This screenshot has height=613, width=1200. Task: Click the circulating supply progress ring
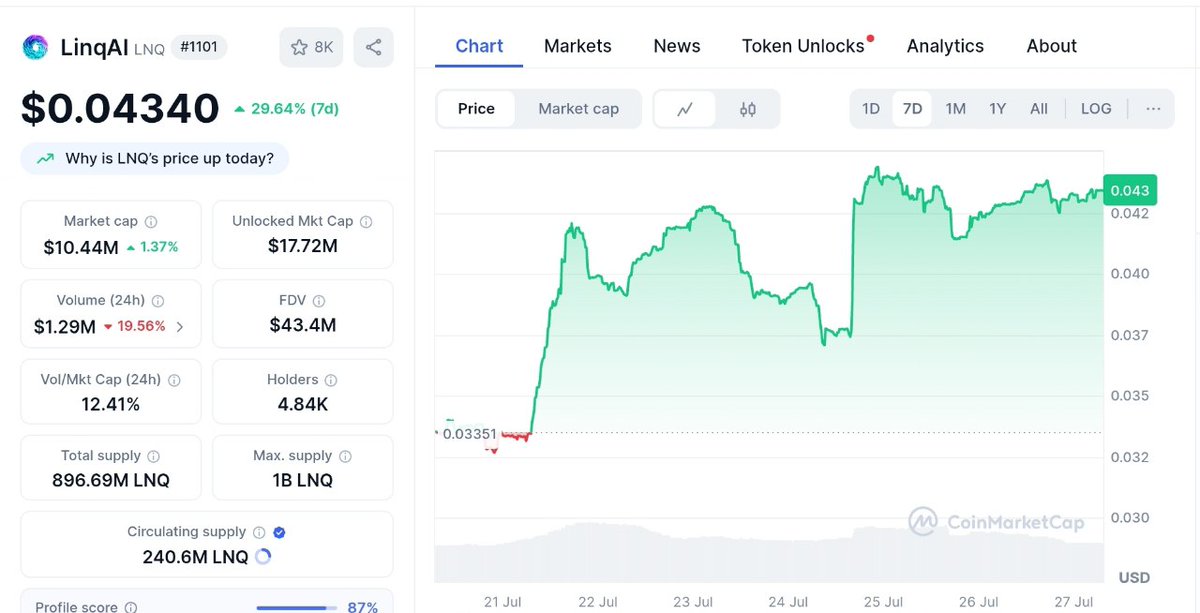point(263,557)
